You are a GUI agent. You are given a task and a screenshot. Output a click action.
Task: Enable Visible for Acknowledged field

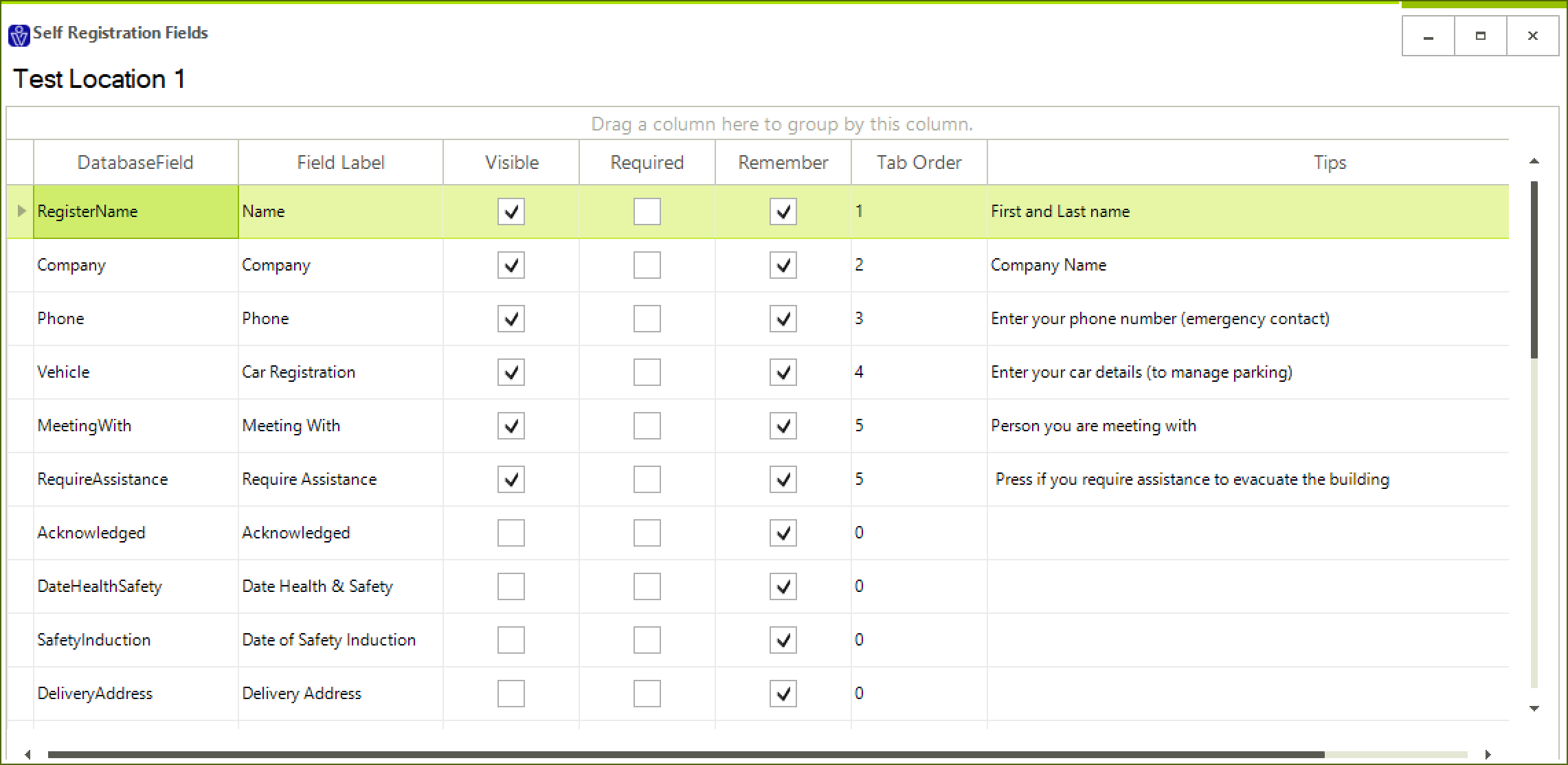[x=511, y=533]
